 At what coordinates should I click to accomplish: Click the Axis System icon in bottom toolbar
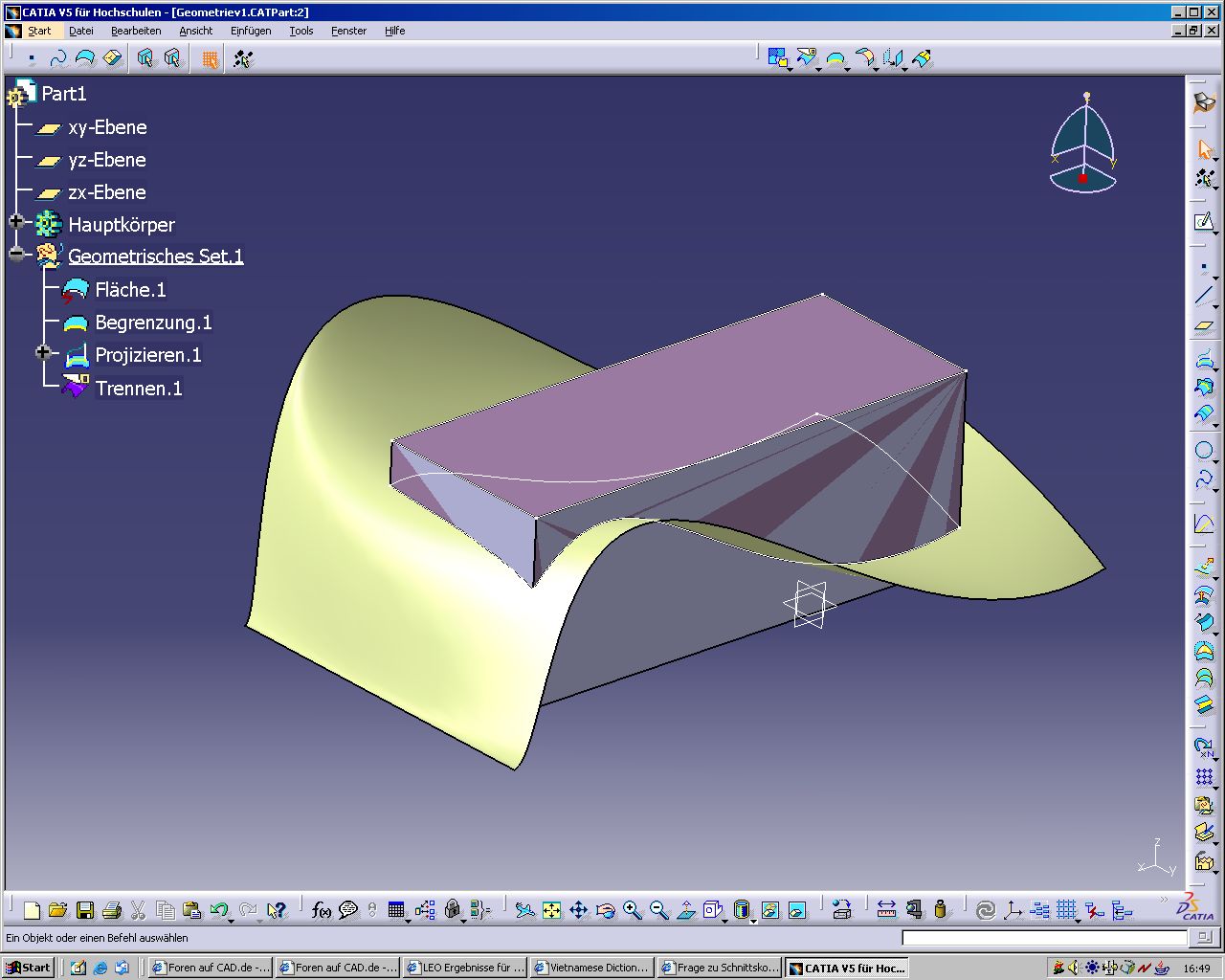[1013, 909]
